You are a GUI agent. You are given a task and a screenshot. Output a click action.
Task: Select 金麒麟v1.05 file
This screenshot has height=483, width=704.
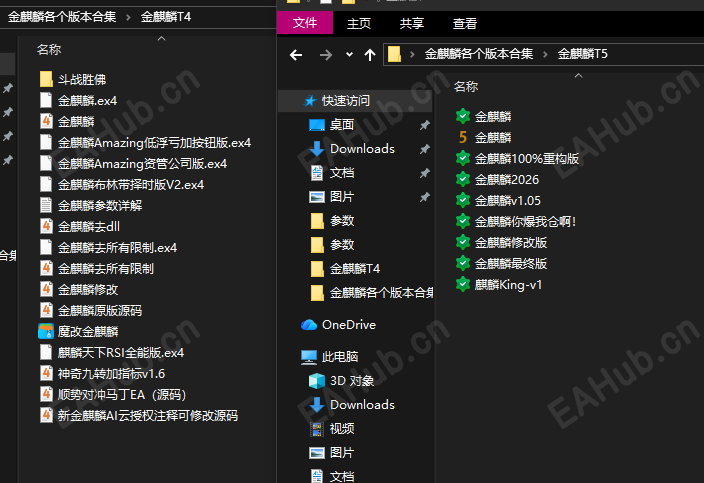pyautogui.click(x=498, y=201)
